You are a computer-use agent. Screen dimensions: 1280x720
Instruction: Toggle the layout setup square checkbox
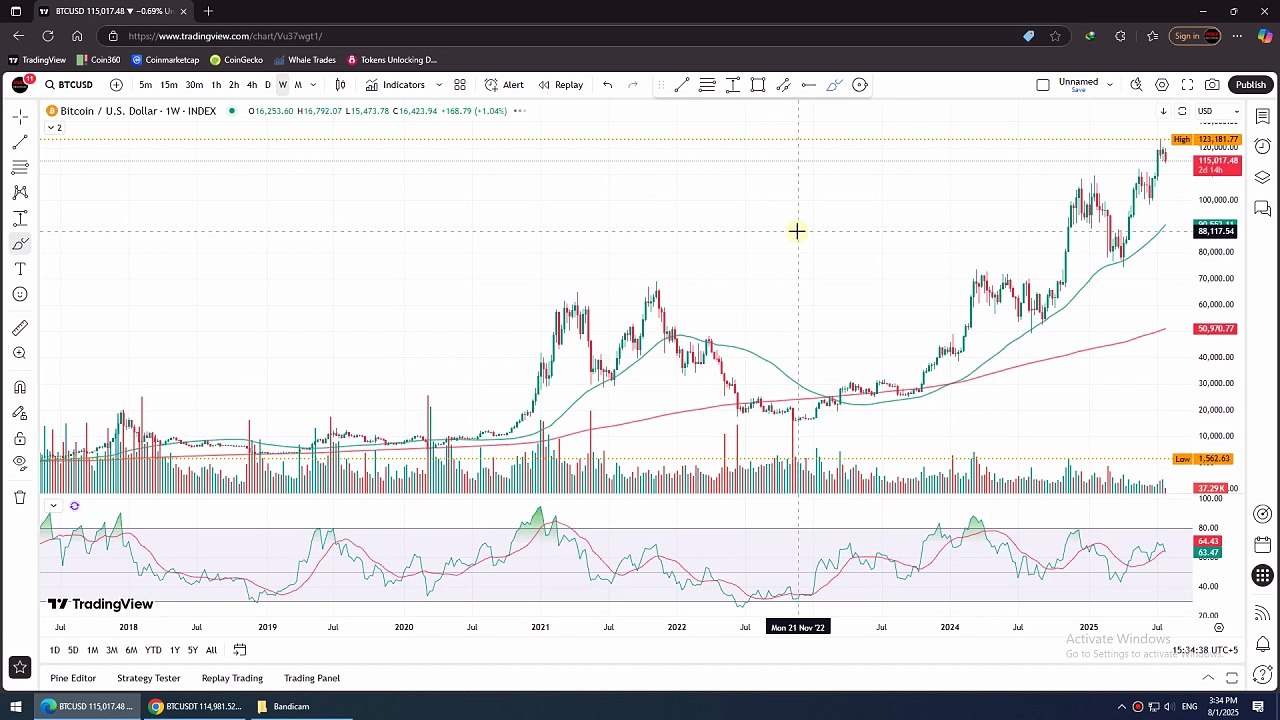click(1043, 85)
